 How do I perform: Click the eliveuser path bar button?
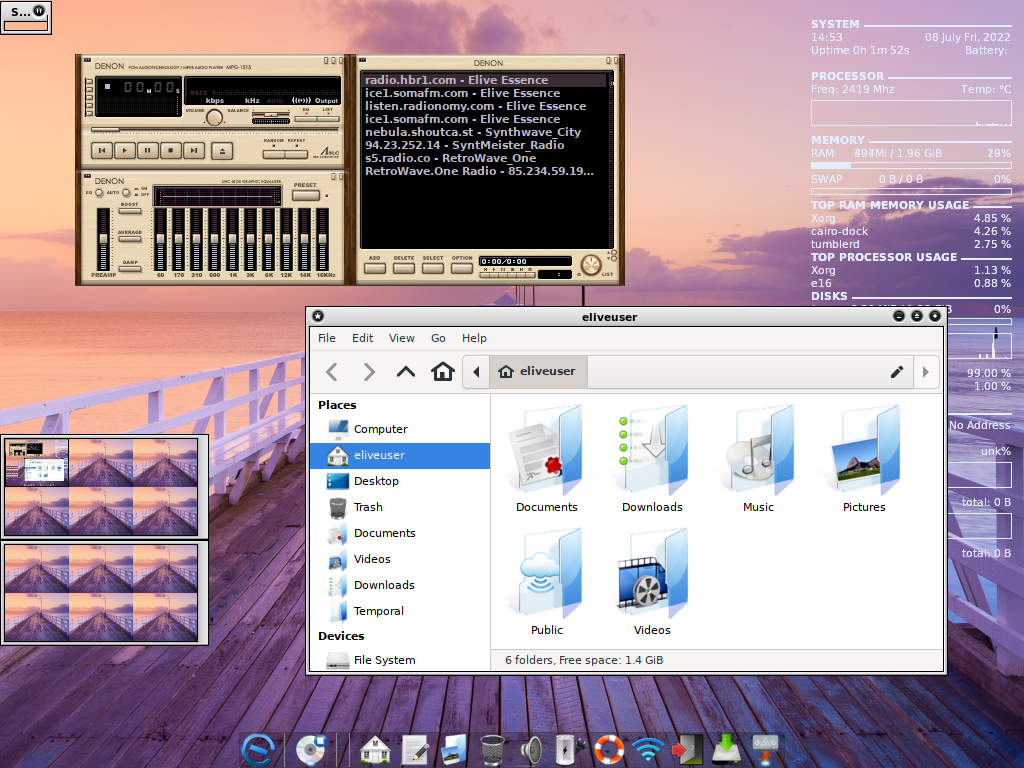click(538, 372)
